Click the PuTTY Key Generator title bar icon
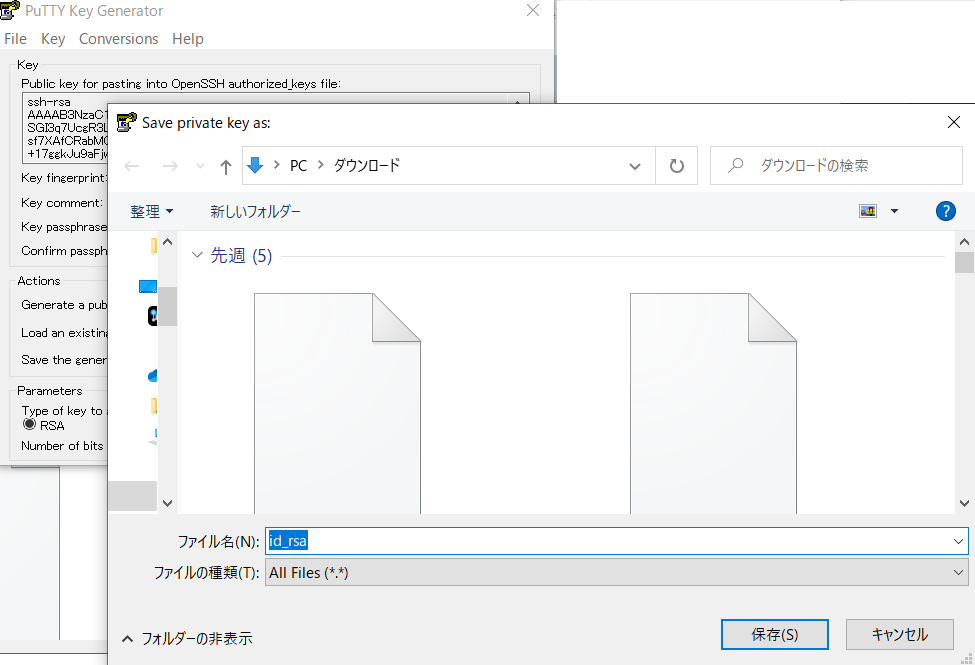Viewport: 975px width, 665px height. click(x=10, y=11)
